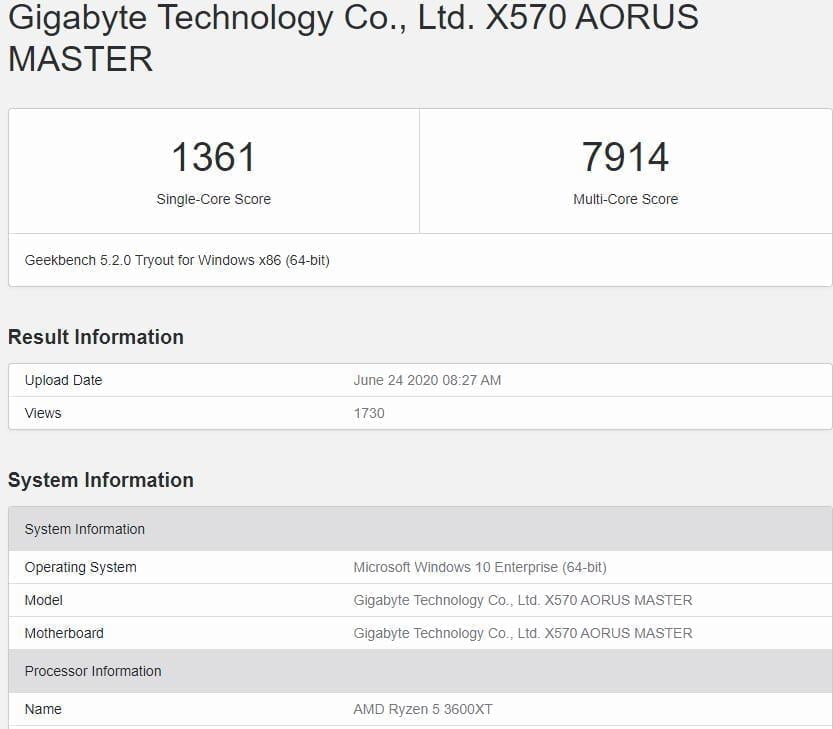Select the 7914 multi-core score number

click(x=625, y=158)
